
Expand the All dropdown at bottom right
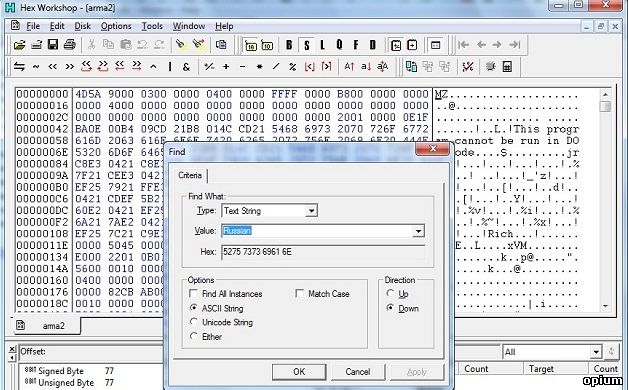(x=596, y=352)
